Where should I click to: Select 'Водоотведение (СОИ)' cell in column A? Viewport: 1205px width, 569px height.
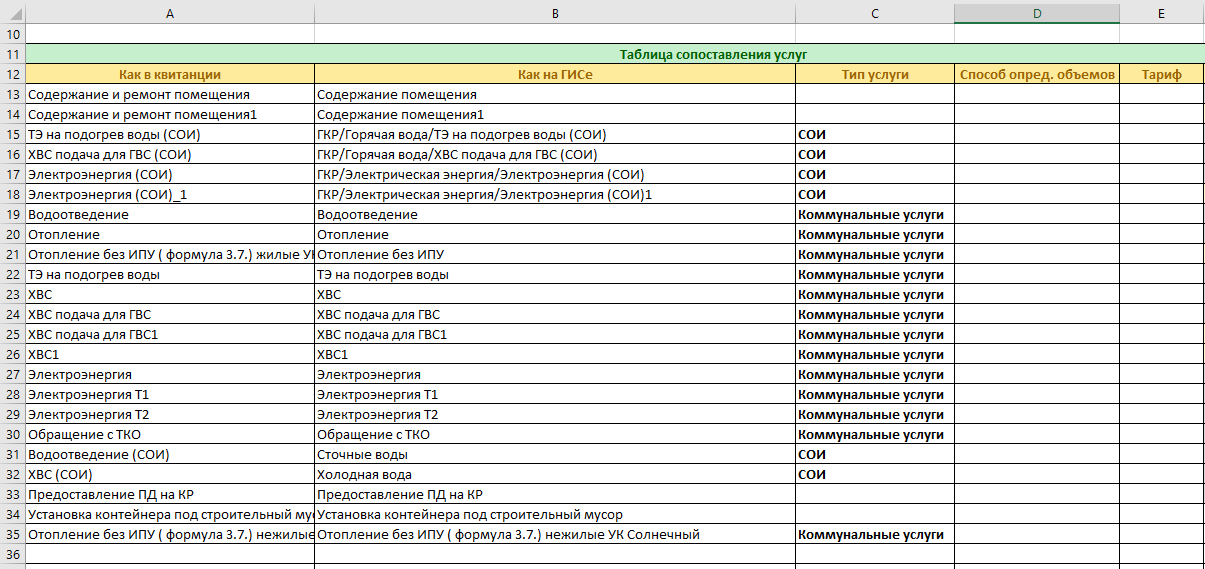(170, 454)
